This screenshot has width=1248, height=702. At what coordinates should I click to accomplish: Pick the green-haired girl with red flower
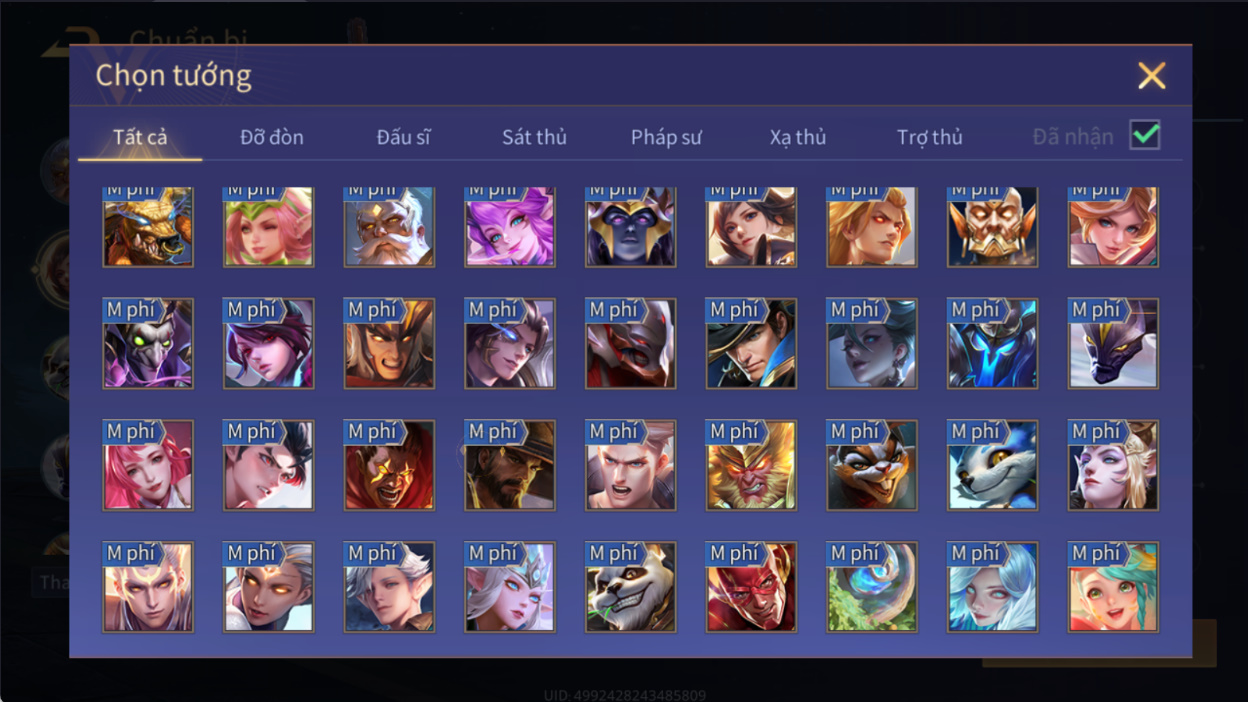[1113, 587]
